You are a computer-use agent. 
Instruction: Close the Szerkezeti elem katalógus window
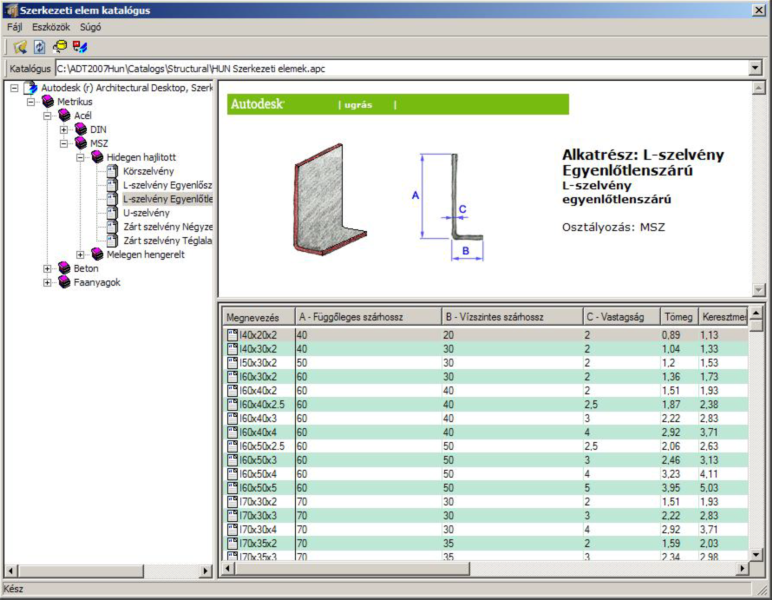[x=759, y=10]
